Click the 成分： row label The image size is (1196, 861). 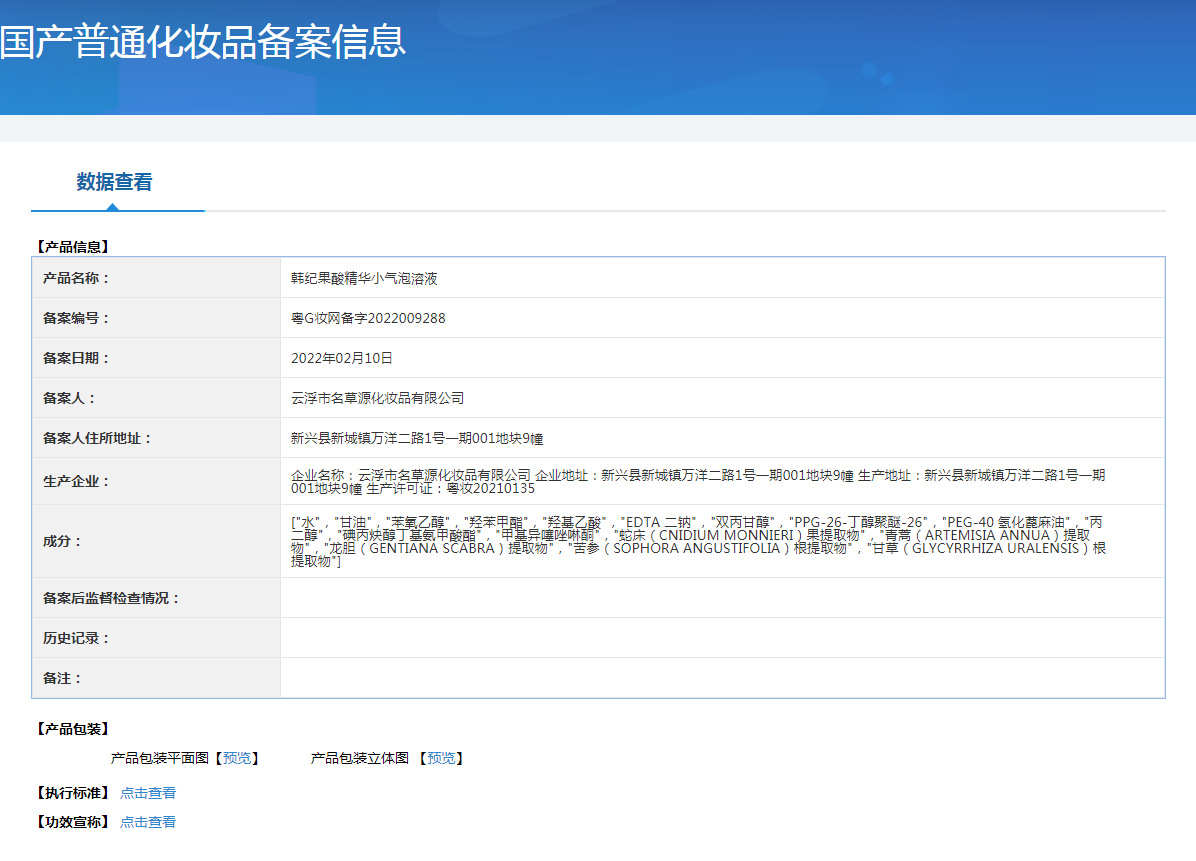pos(63,541)
